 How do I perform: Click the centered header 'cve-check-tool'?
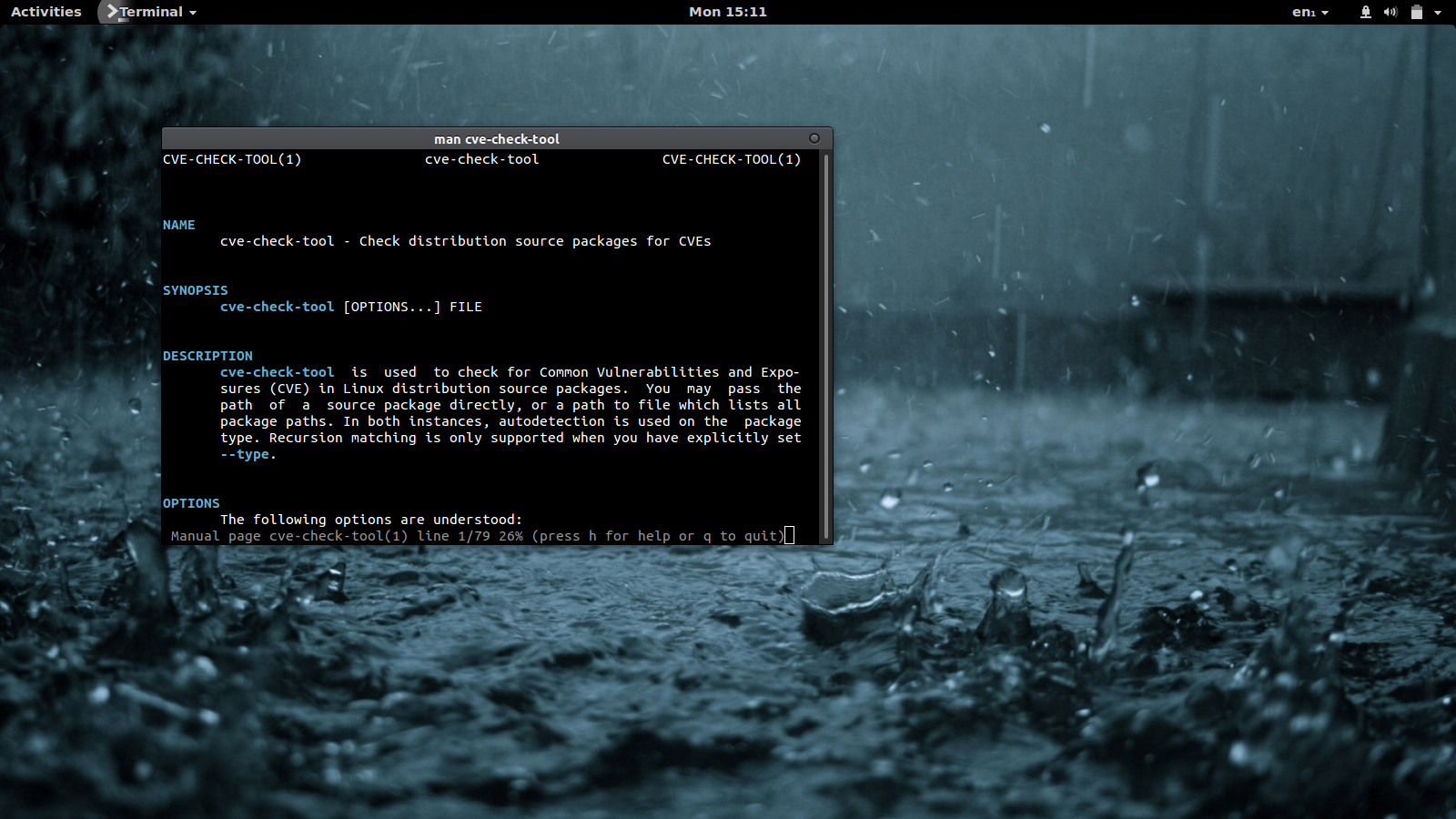tap(482, 159)
